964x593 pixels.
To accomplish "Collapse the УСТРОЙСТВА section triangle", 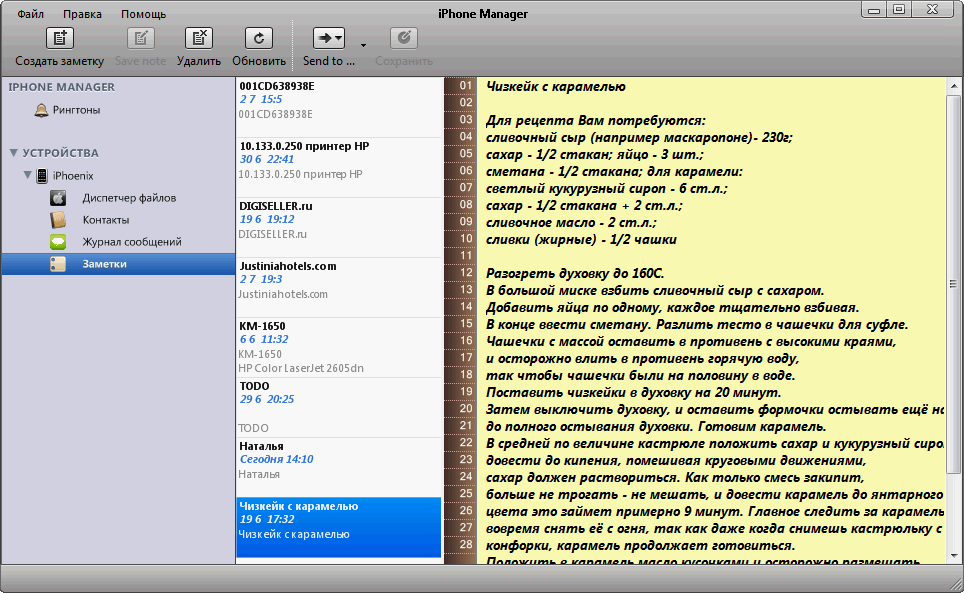I will pyautogui.click(x=13, y=153).
